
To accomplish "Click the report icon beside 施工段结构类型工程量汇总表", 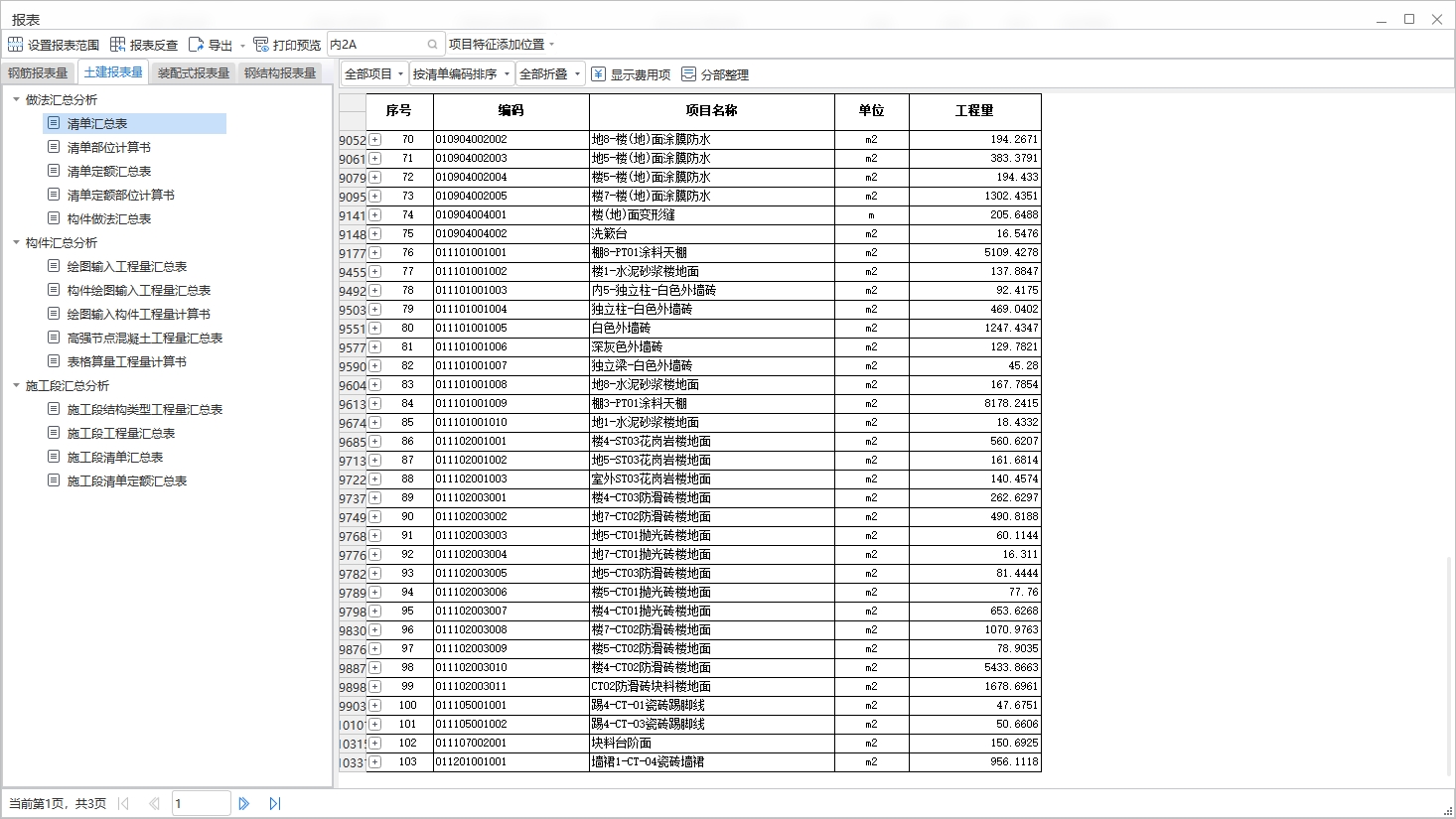I will (x=54, y=409).
